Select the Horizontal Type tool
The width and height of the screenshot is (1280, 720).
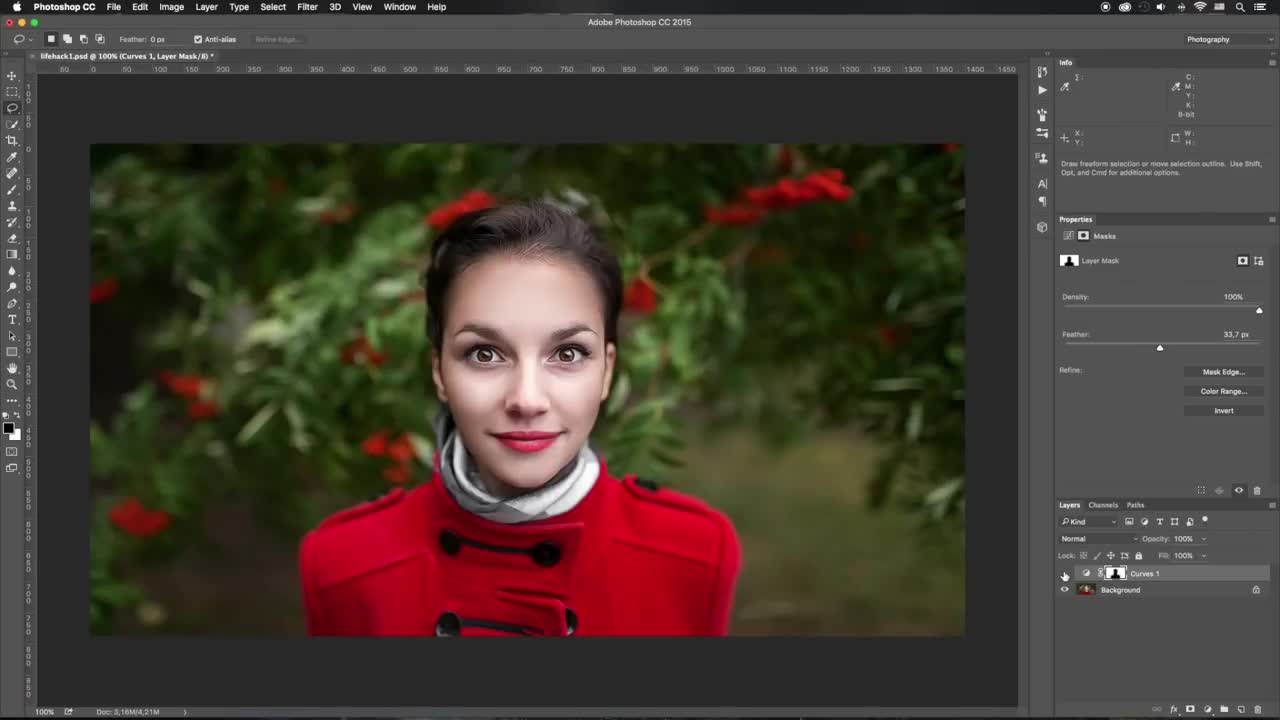12,320
